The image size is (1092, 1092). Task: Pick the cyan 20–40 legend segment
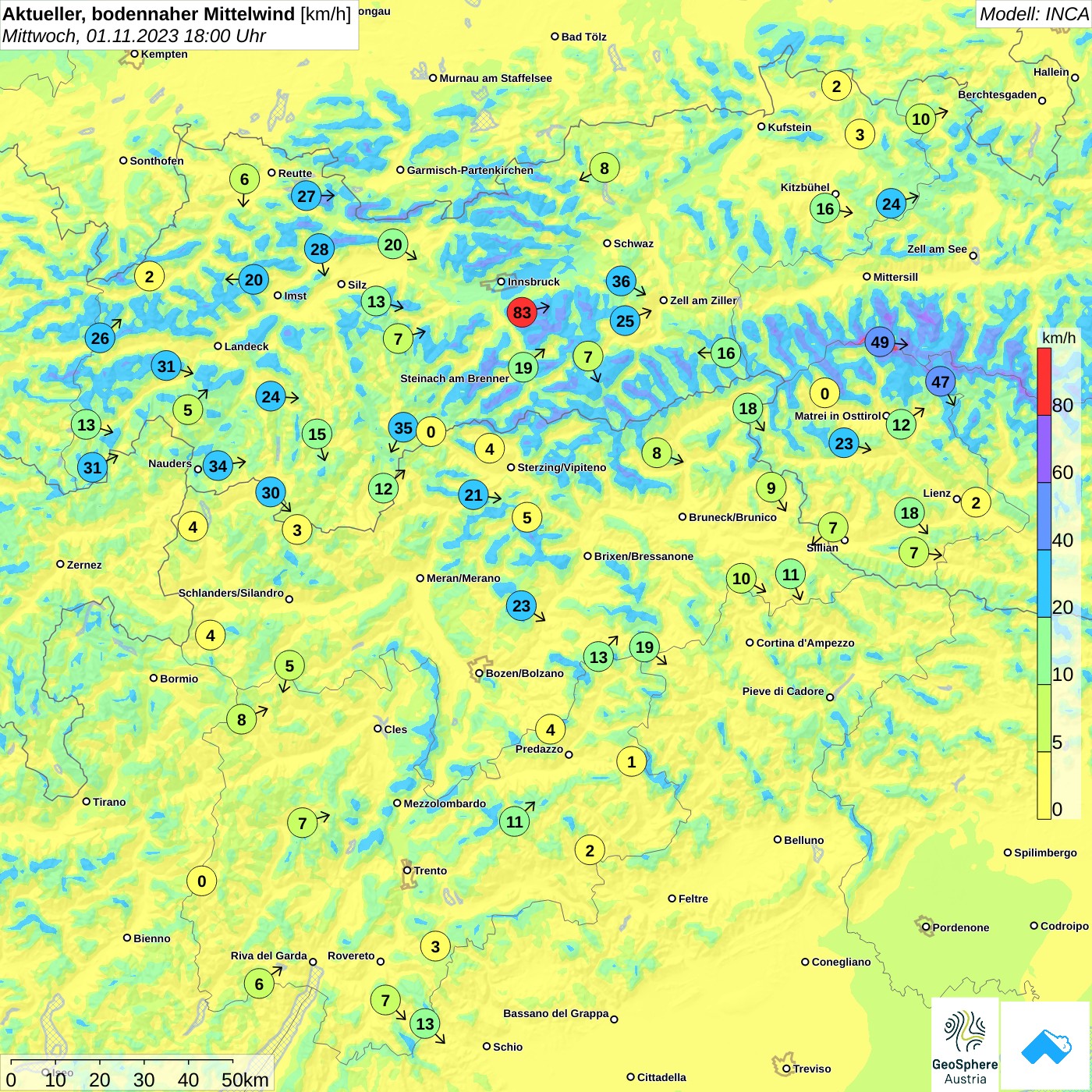[1044, 584]
